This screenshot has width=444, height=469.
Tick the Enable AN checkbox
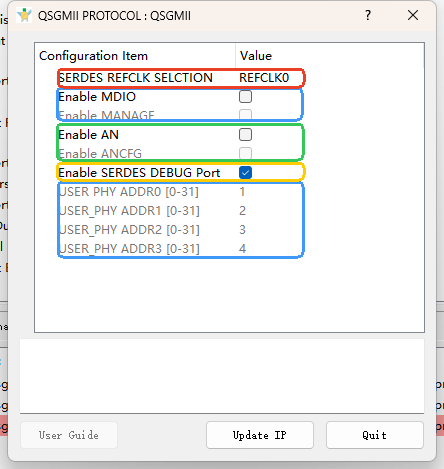pyautogui.click(x=245, y=135)
